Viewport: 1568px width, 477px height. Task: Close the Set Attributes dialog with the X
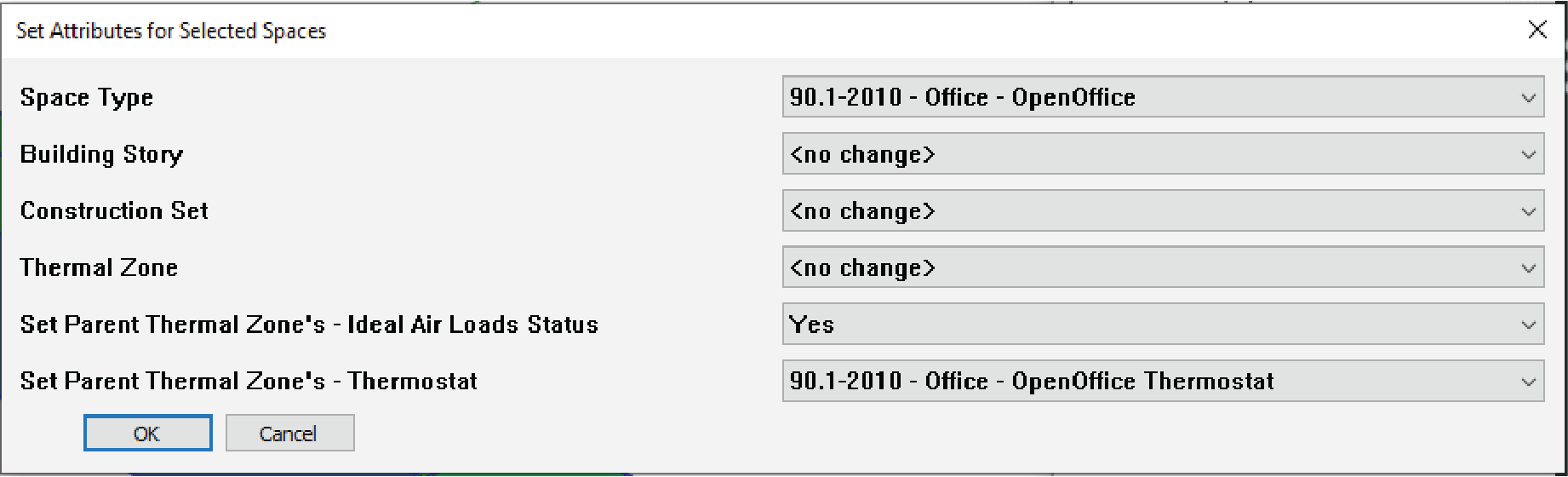(1537, 30)
